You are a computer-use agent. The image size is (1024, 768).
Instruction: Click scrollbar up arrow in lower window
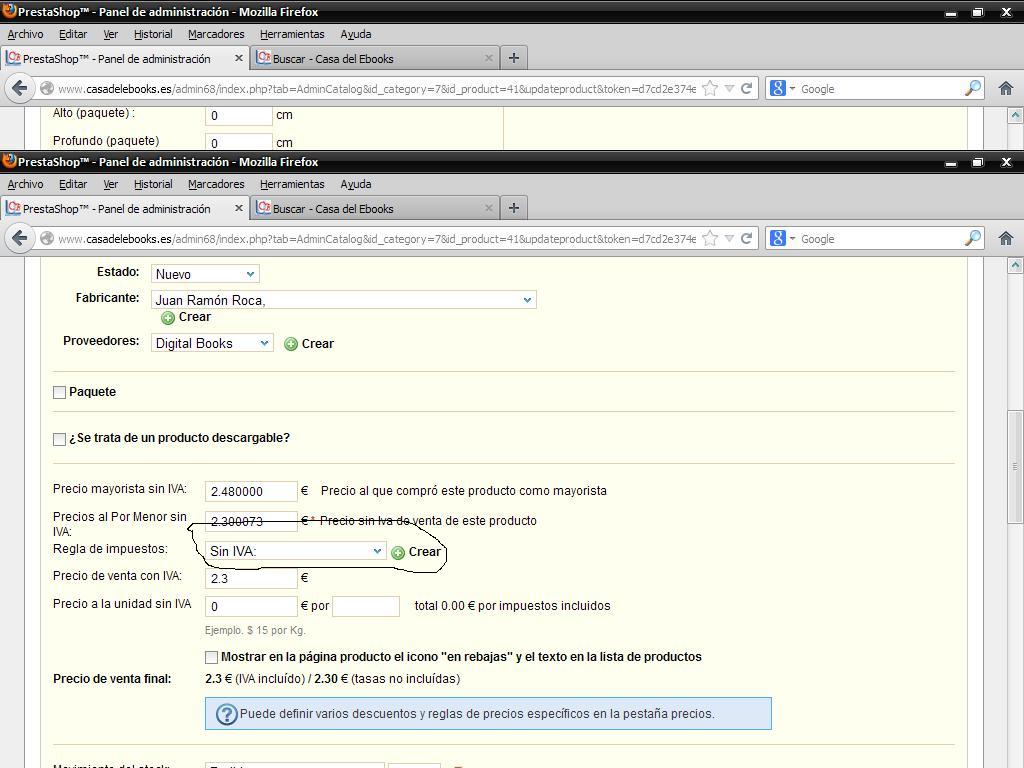[1015, 265]
